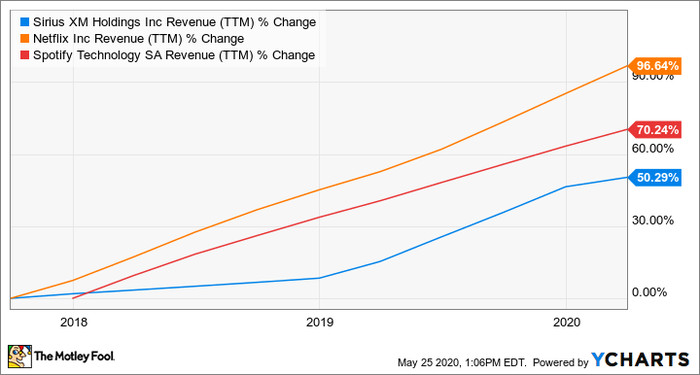Click the orange 96.64% value flag
The width and height of the screenshot is (700, 375).
click(654, 66)
